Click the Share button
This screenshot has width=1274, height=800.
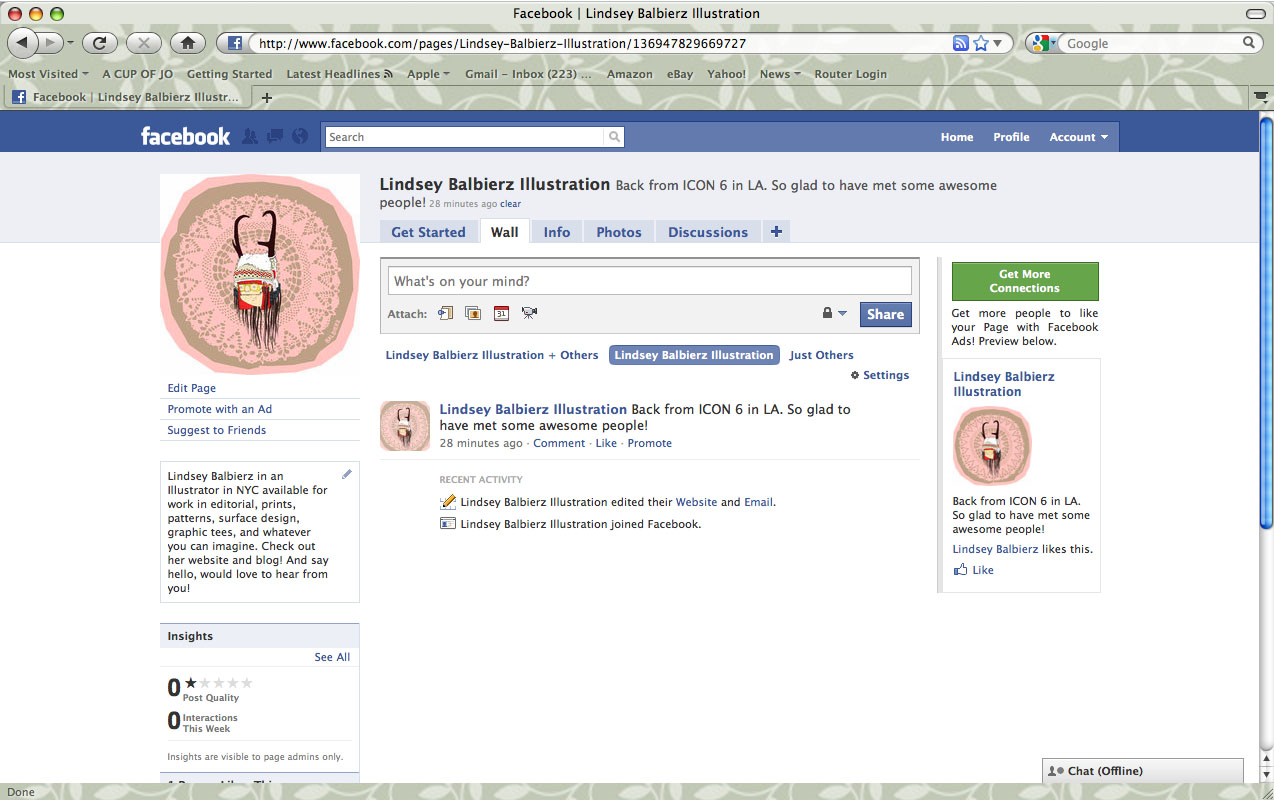point(885,314)
